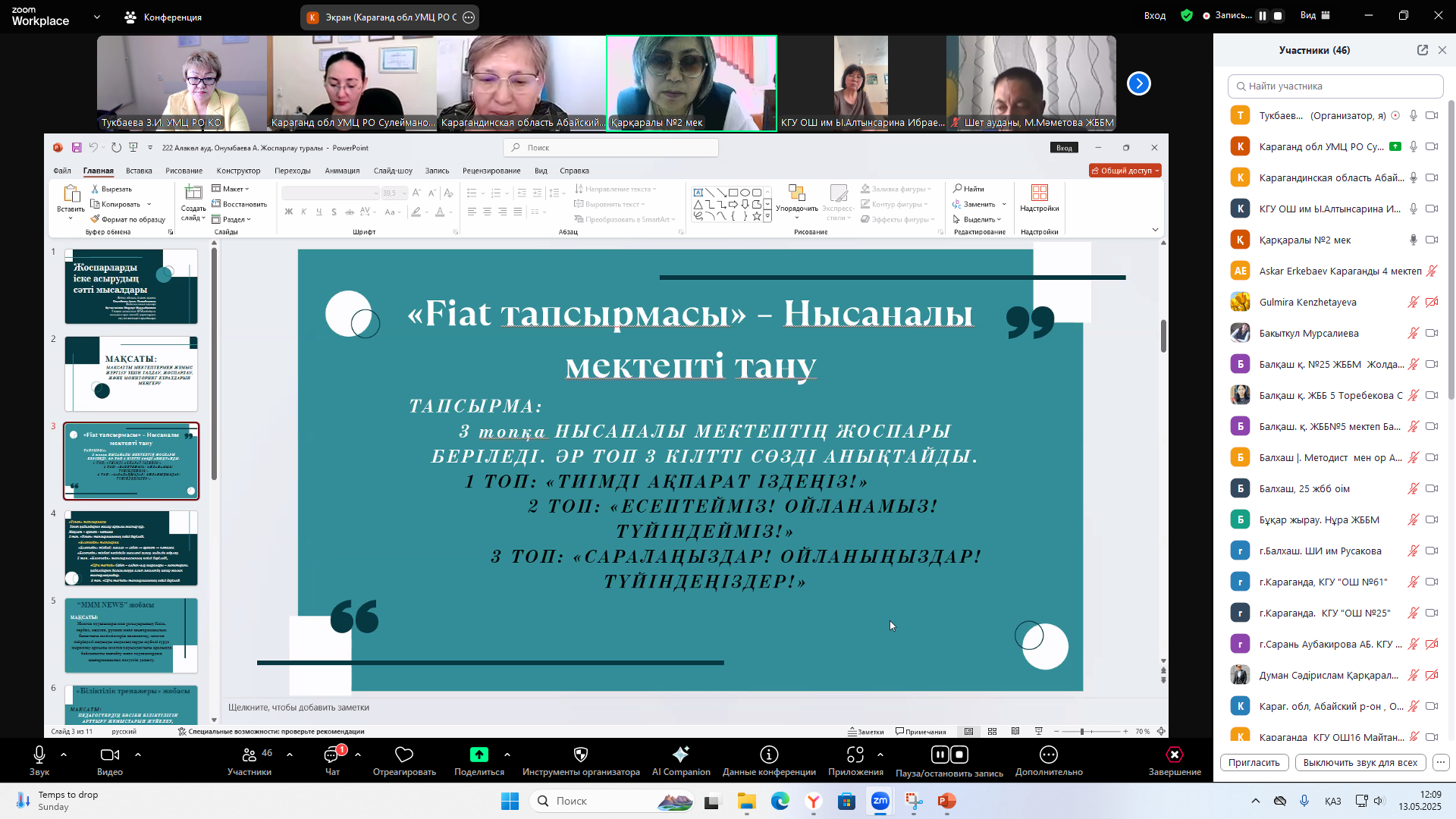Click the green Поделиться share icon
This screenshot has width=1456, height=819.
(x=479, y=755)
